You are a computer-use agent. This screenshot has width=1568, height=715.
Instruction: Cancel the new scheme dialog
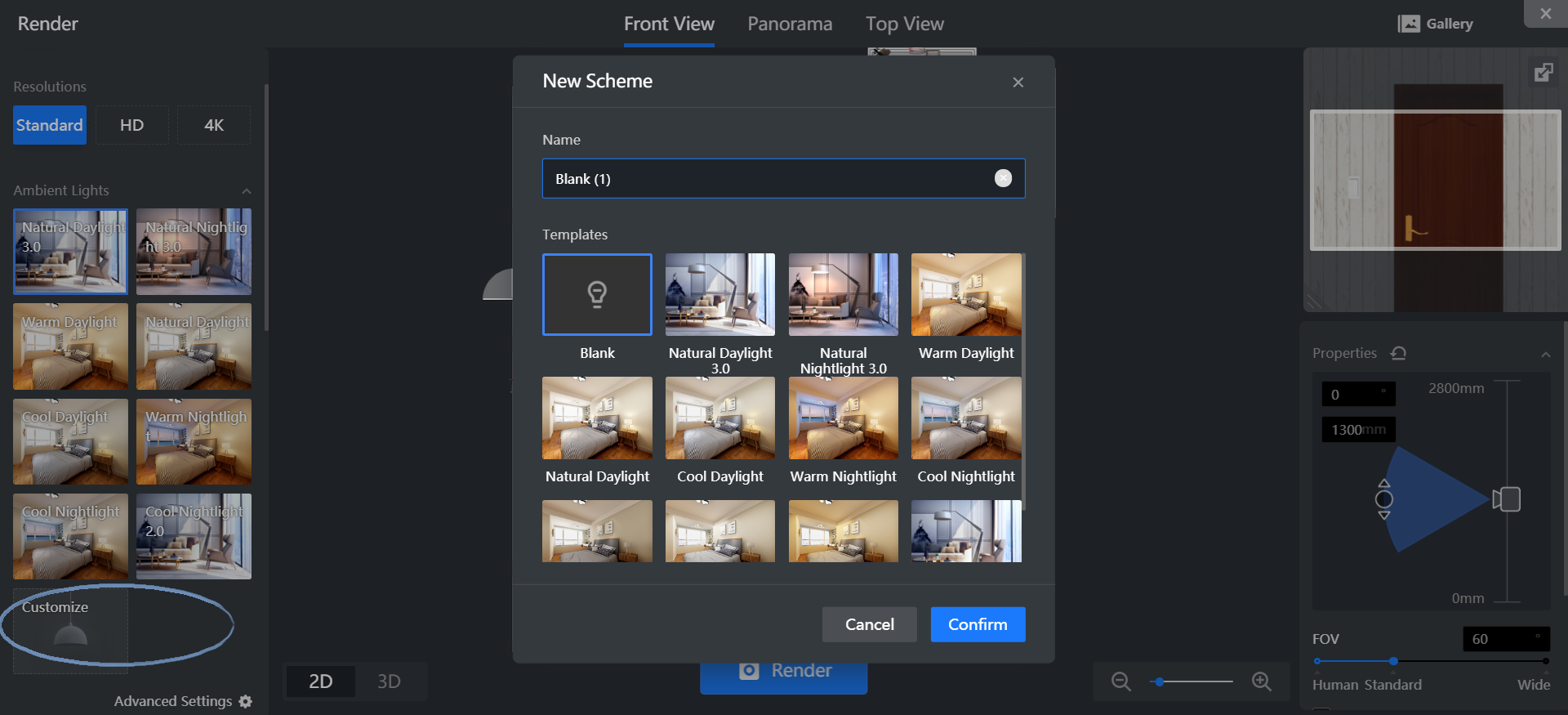869,624
